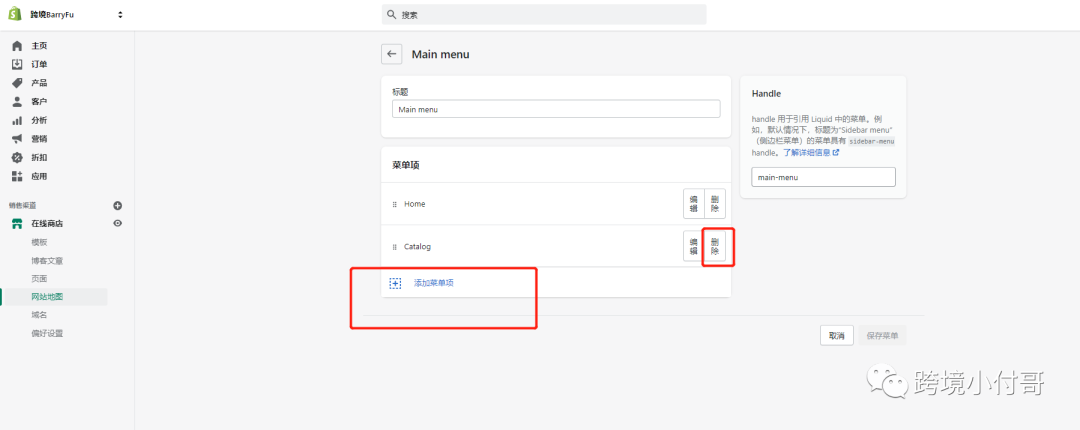Select 在线商店 sales channel
The height and width of the screenshot is (430, 1080).
tap(47, 224)
